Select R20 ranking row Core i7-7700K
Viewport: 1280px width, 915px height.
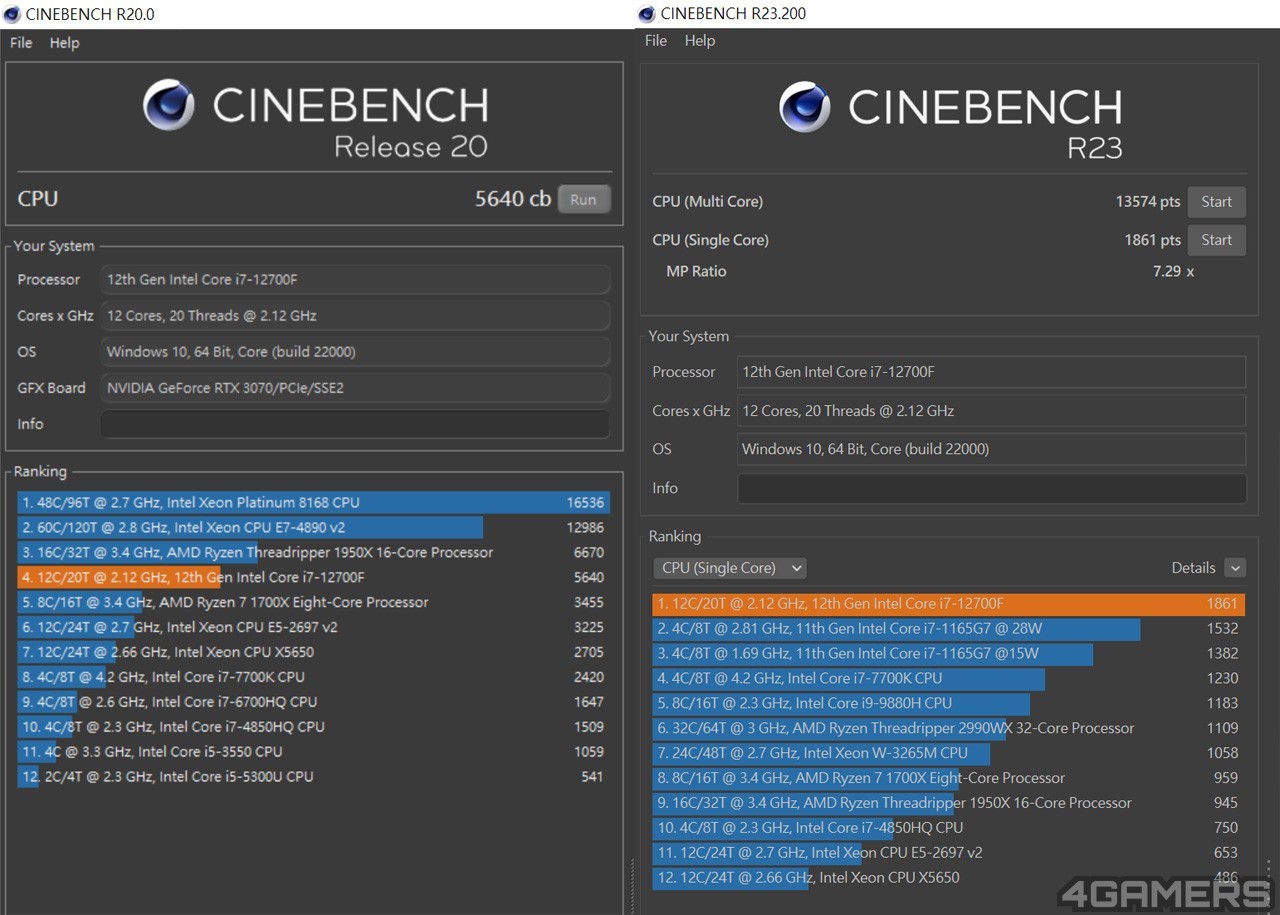[x=313, y=677]
